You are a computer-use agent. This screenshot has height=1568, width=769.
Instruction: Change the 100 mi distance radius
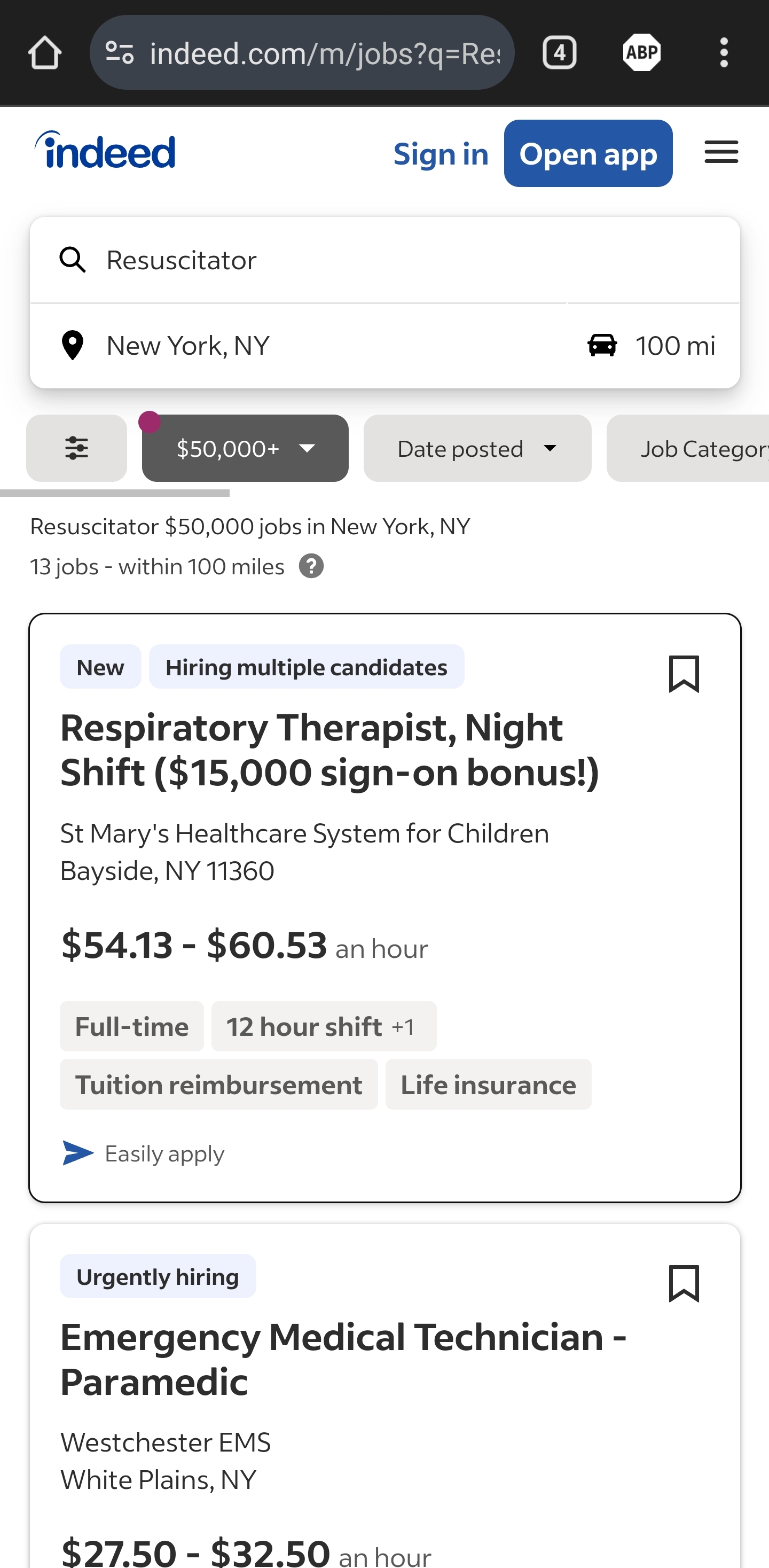652,346
